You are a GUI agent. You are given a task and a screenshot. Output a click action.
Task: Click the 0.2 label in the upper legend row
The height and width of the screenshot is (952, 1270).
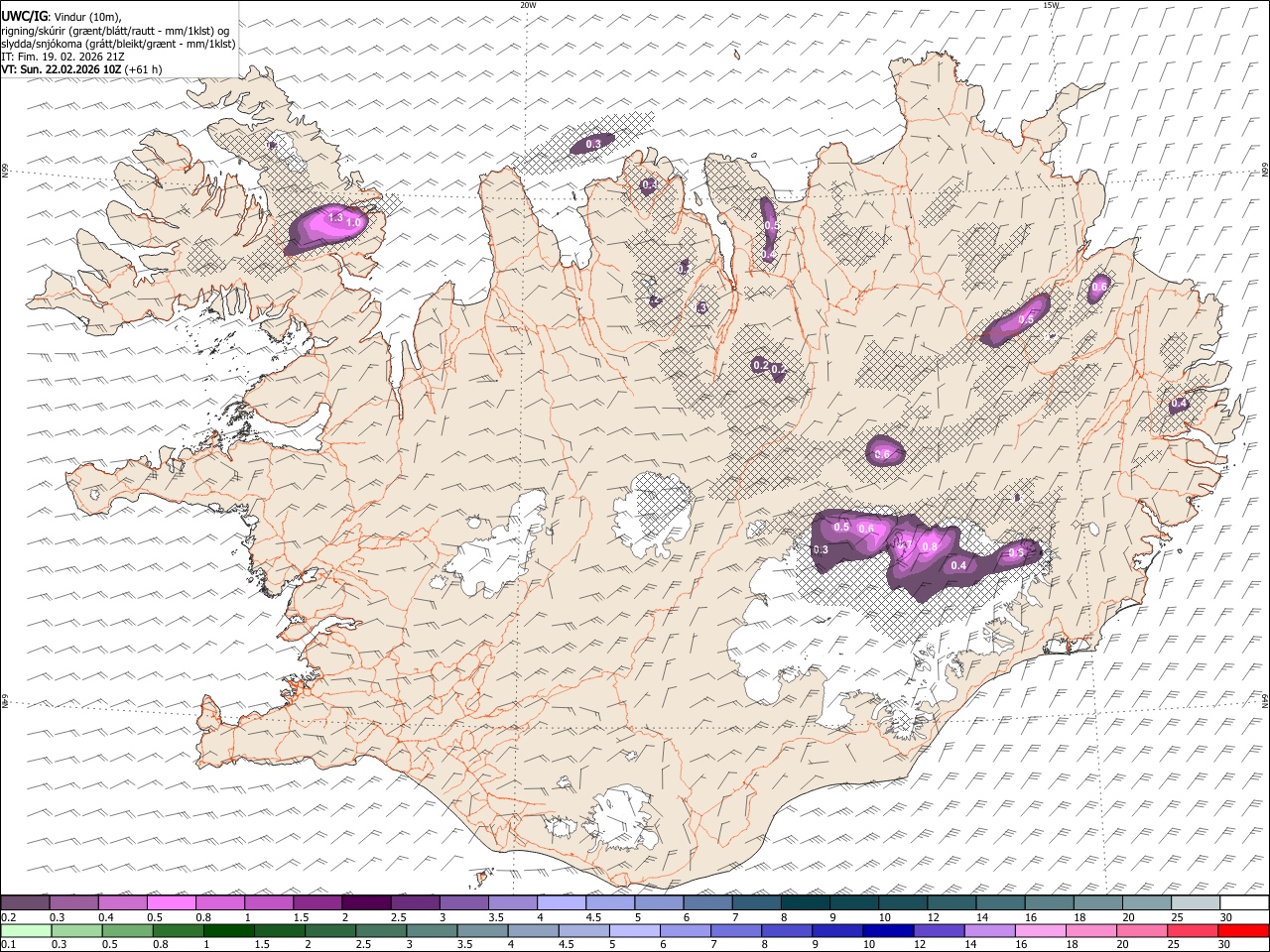tap(9, 917)
